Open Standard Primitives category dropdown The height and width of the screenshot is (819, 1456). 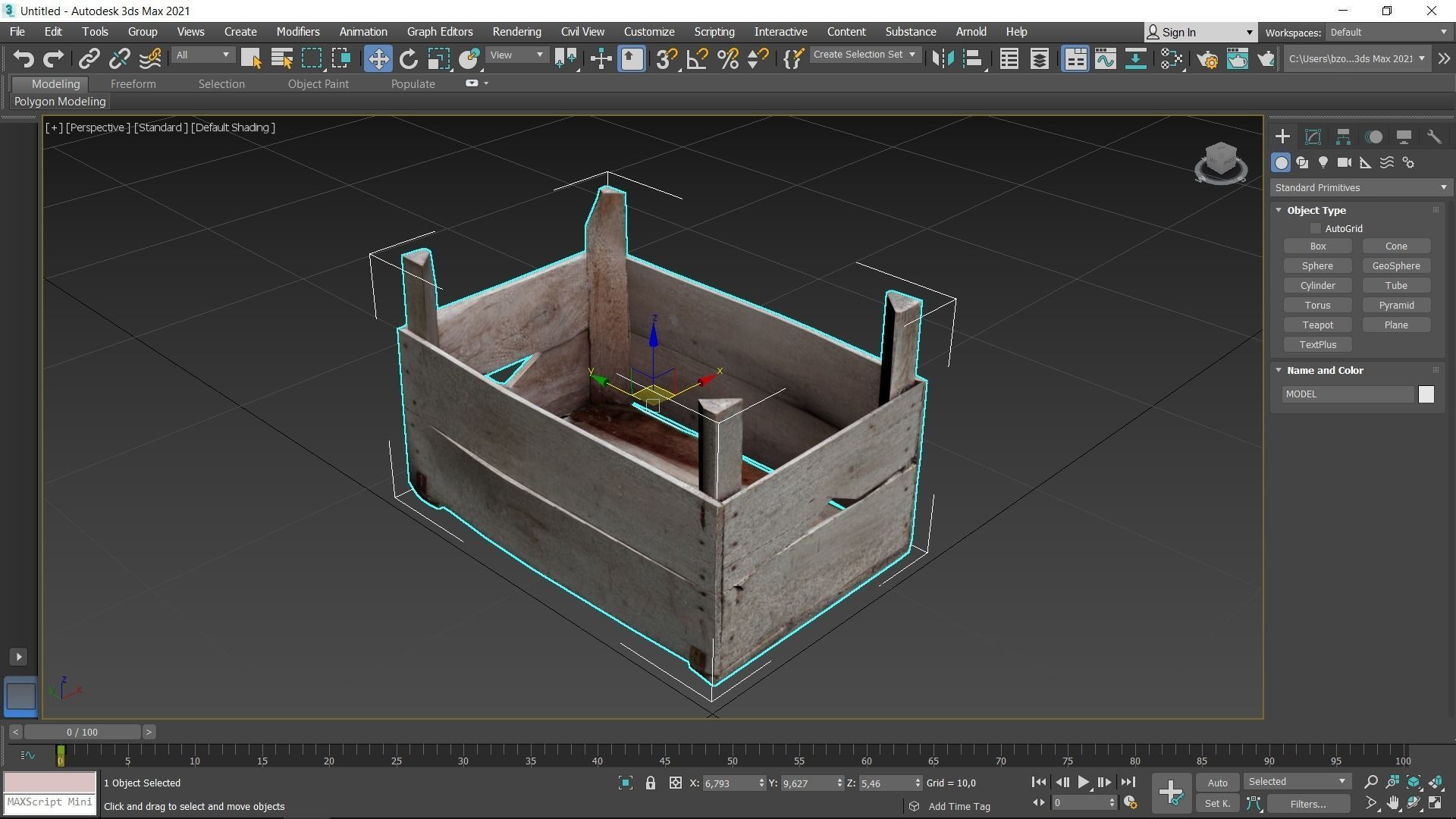[x=1360, y=187]
